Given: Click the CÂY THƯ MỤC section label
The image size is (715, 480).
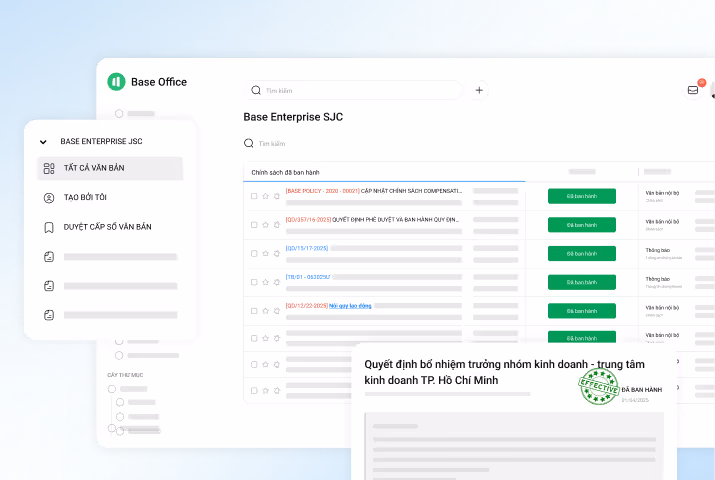Looking at the screenshot, I should click(125, 375).
